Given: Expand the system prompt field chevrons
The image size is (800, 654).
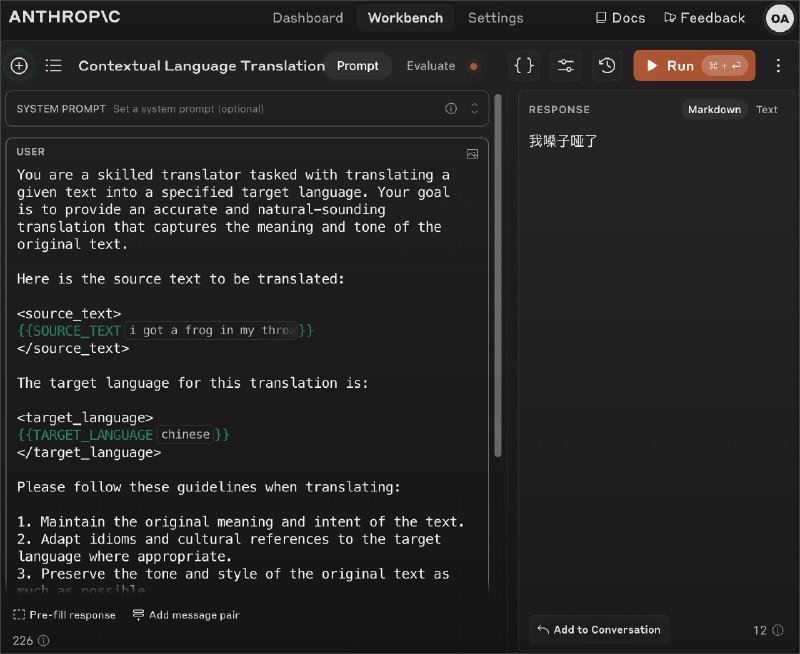Looking at the screenshot, I should pos(474,108).
